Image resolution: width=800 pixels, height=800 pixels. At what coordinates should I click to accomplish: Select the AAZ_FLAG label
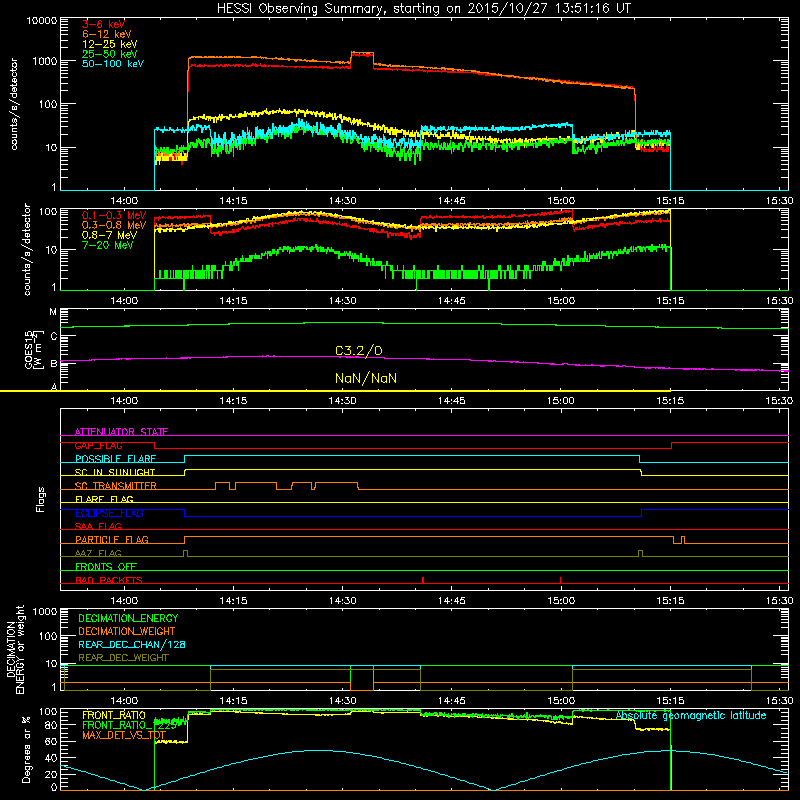[98, 553]
